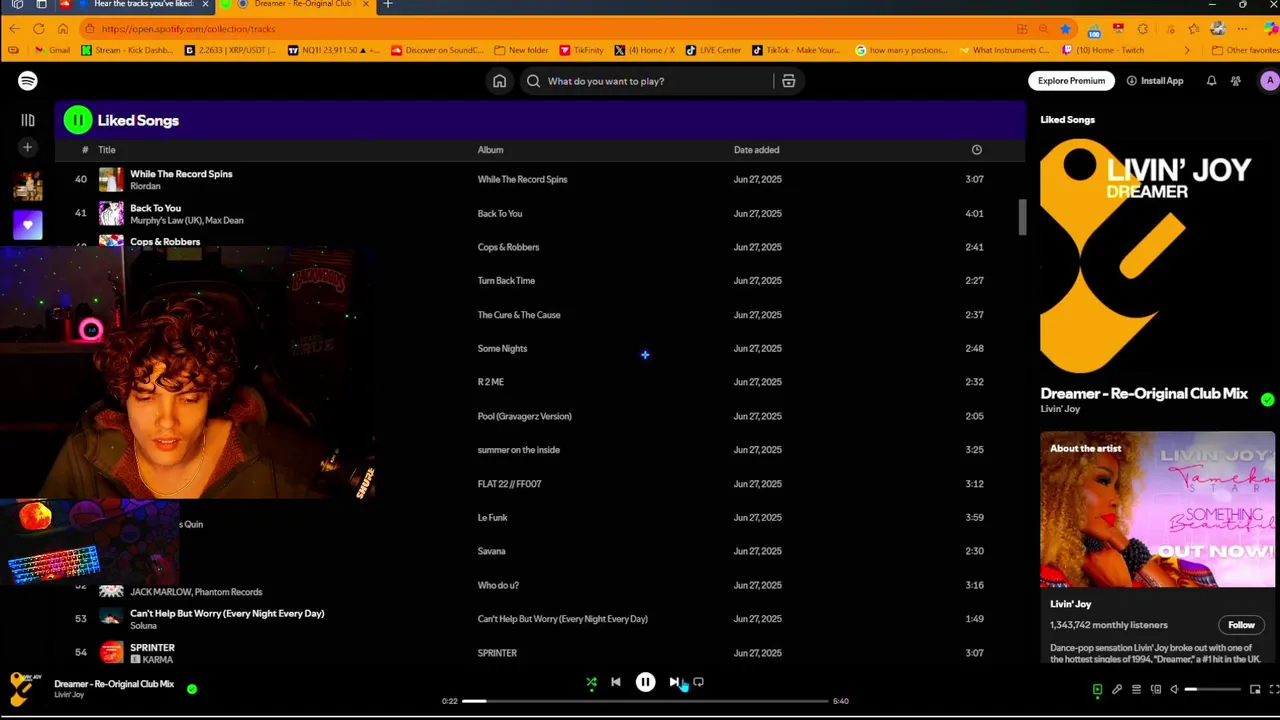Open the mini player icon
Viewport: 1280px width, 720px height.
[x=1255, y=689]
